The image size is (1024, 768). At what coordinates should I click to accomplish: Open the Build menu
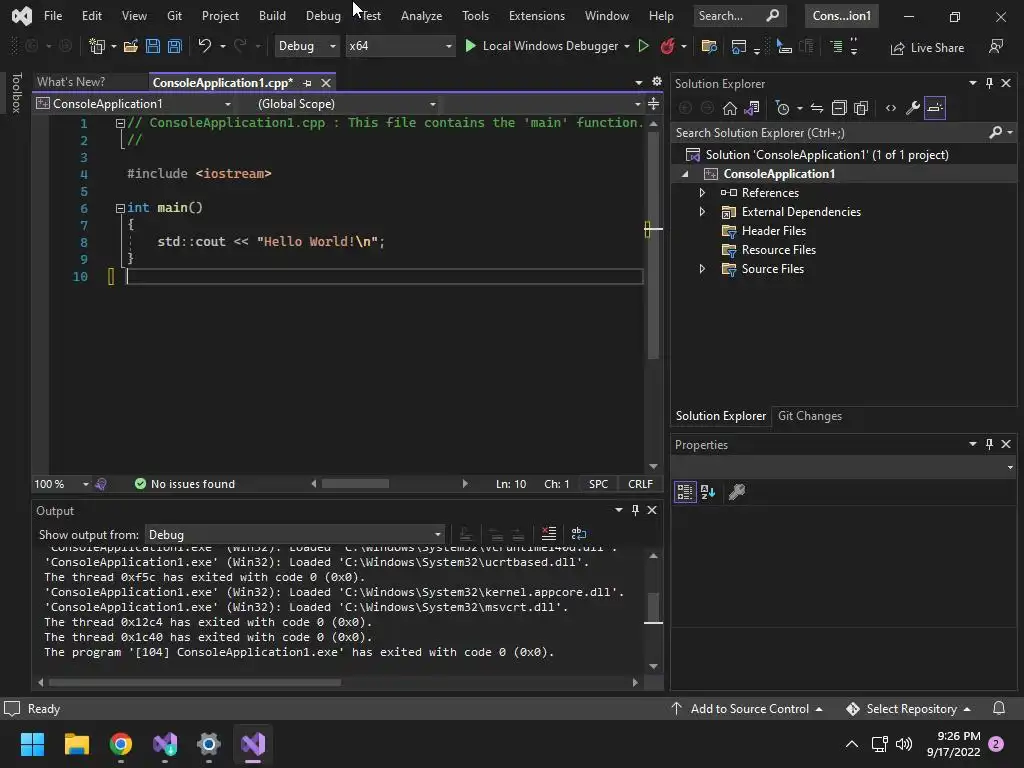point(272,16)
